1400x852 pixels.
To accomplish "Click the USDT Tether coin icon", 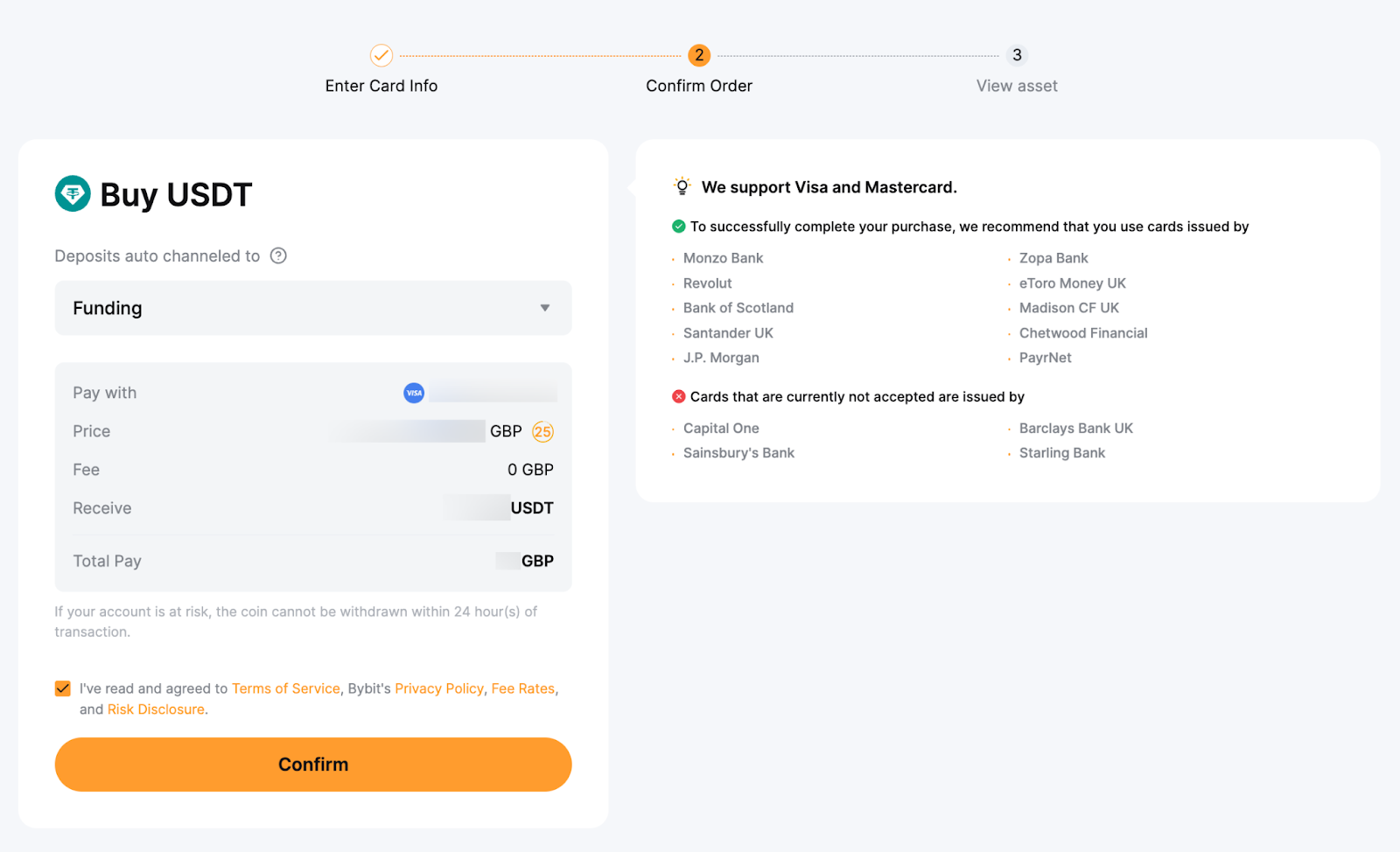I will (73, 194).
